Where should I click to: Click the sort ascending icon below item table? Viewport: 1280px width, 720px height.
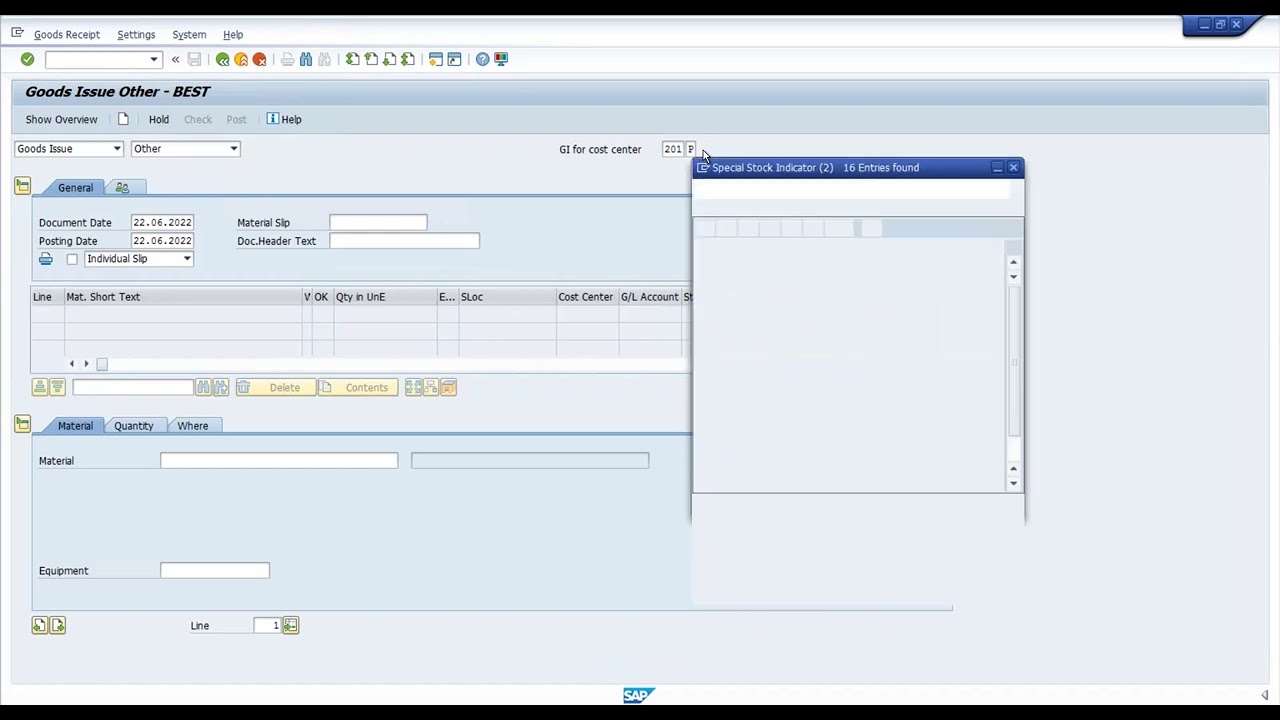[40, 387]
